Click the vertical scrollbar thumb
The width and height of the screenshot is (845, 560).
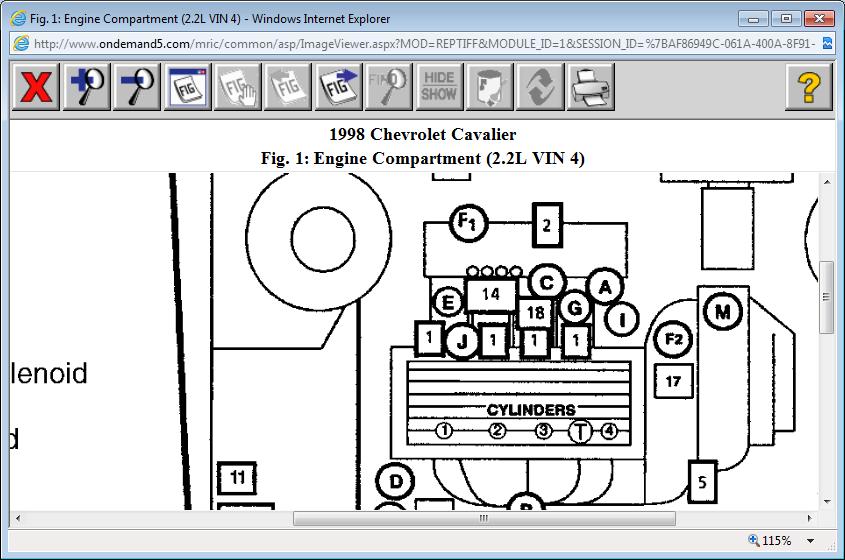827,297
